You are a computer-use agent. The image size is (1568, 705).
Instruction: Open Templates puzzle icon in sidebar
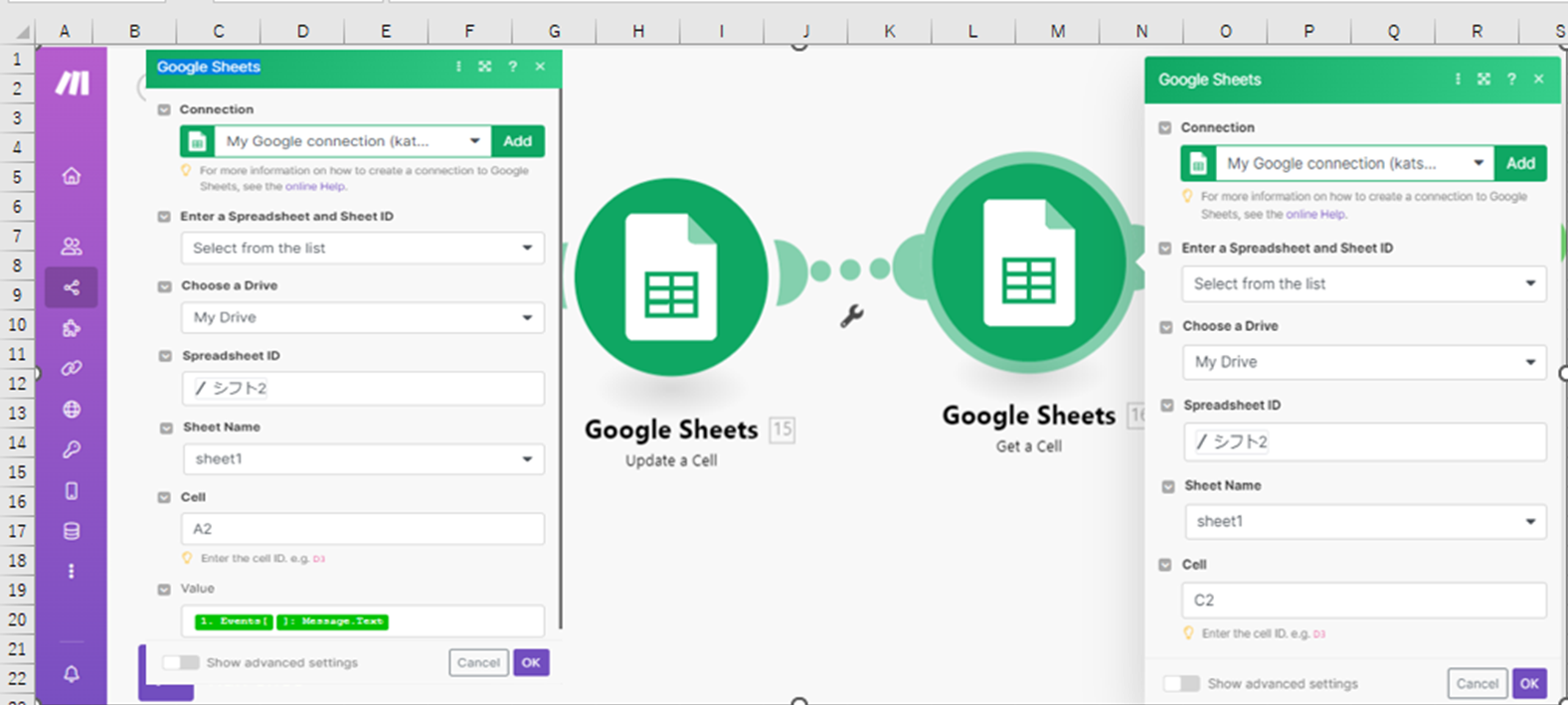pos(72,328)
